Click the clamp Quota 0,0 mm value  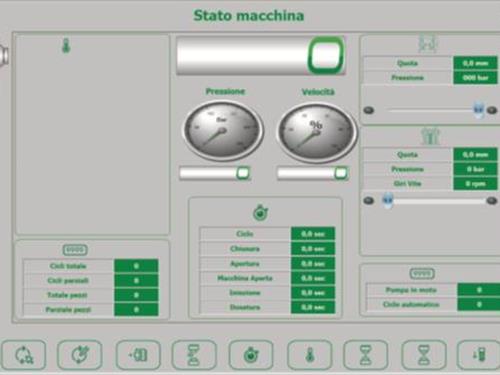coord(475,63)
